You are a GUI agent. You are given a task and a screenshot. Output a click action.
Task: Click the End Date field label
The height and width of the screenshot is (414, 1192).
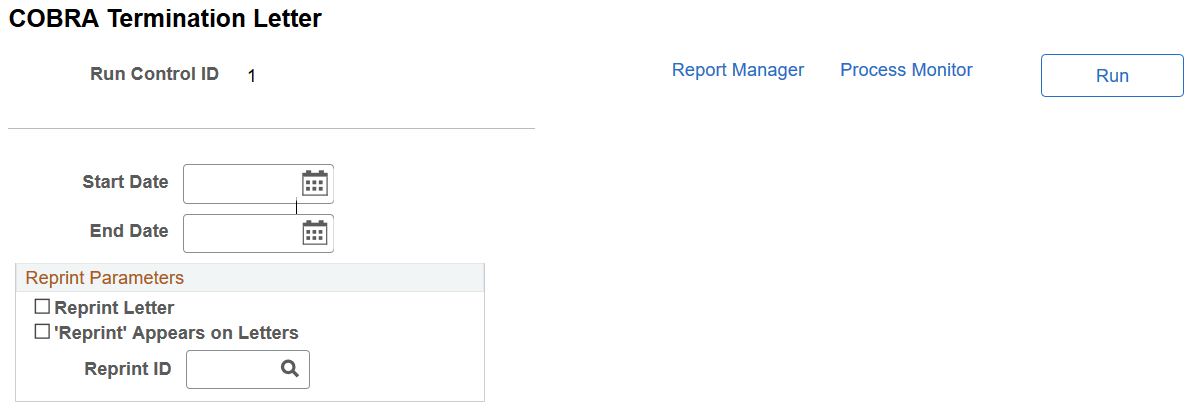click(129, 231)
